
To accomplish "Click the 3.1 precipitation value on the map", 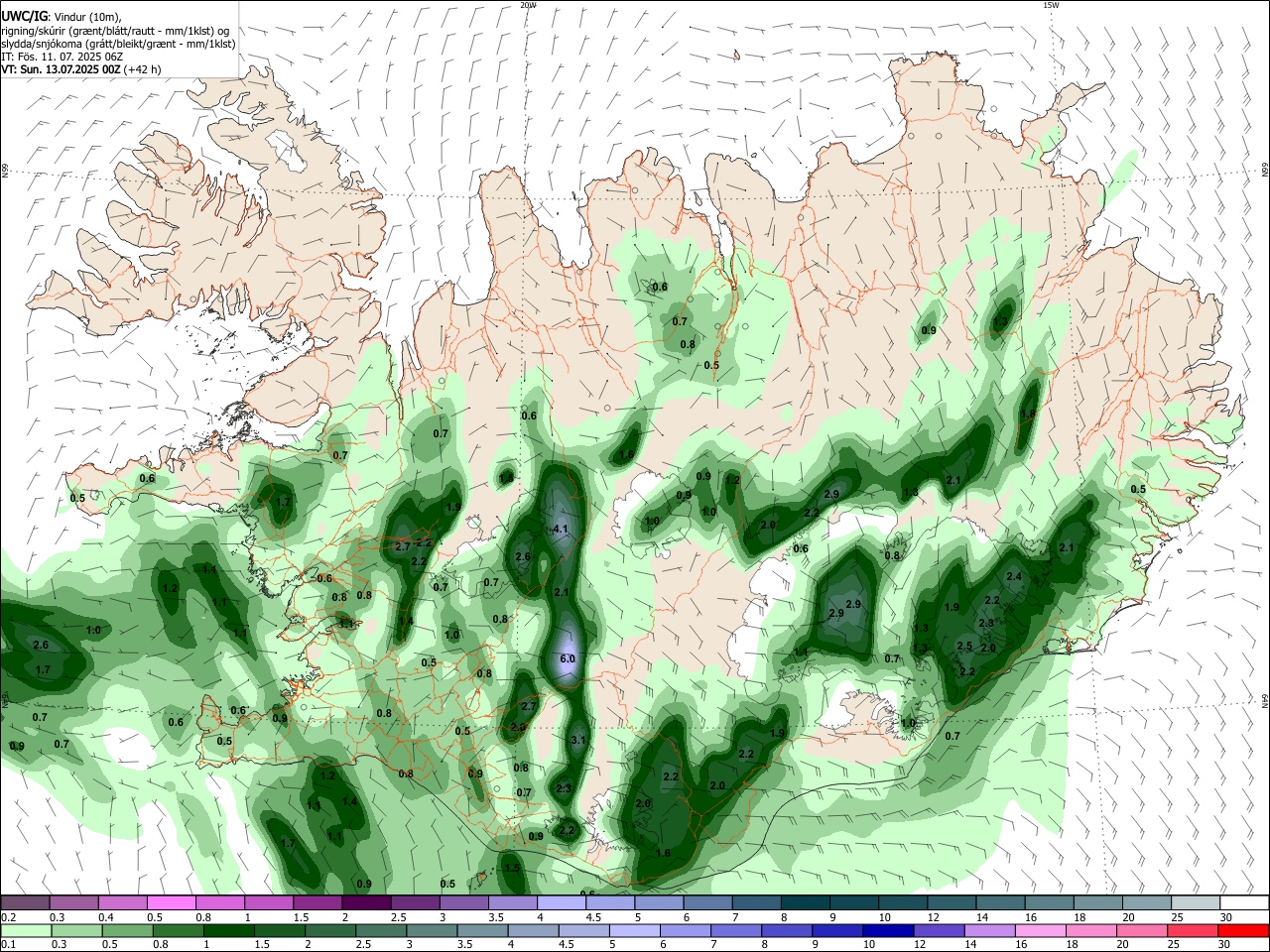I will tap(579, 740).
